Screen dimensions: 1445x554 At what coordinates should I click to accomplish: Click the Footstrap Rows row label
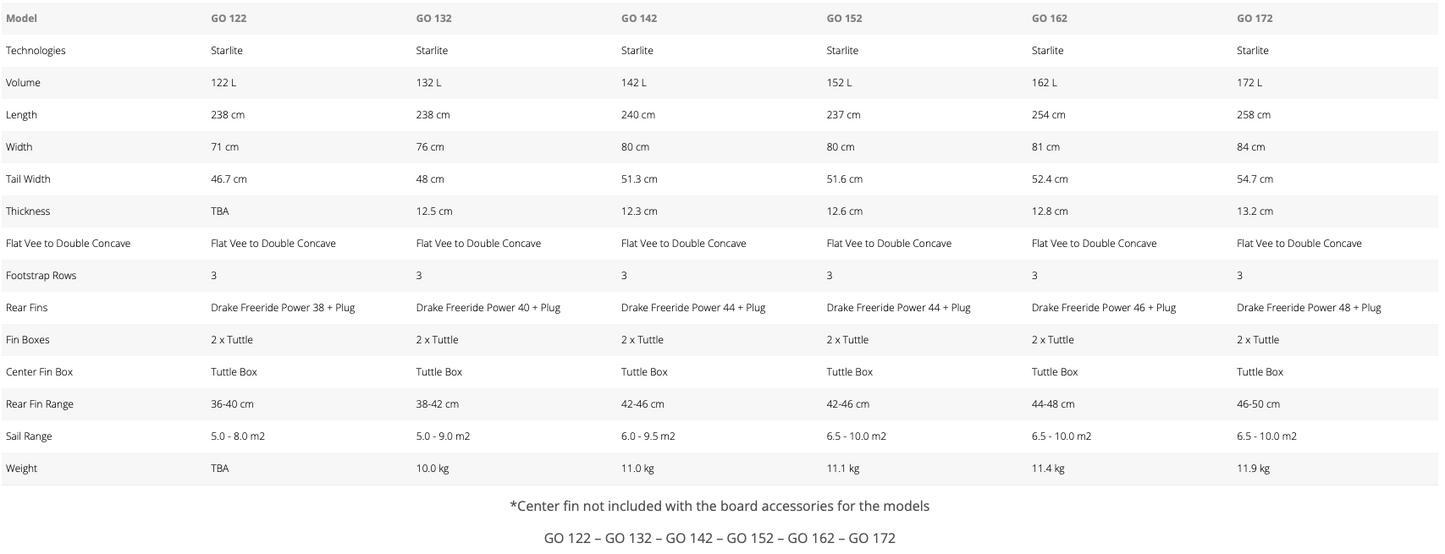pyautogui.click(x=40, y=275)
